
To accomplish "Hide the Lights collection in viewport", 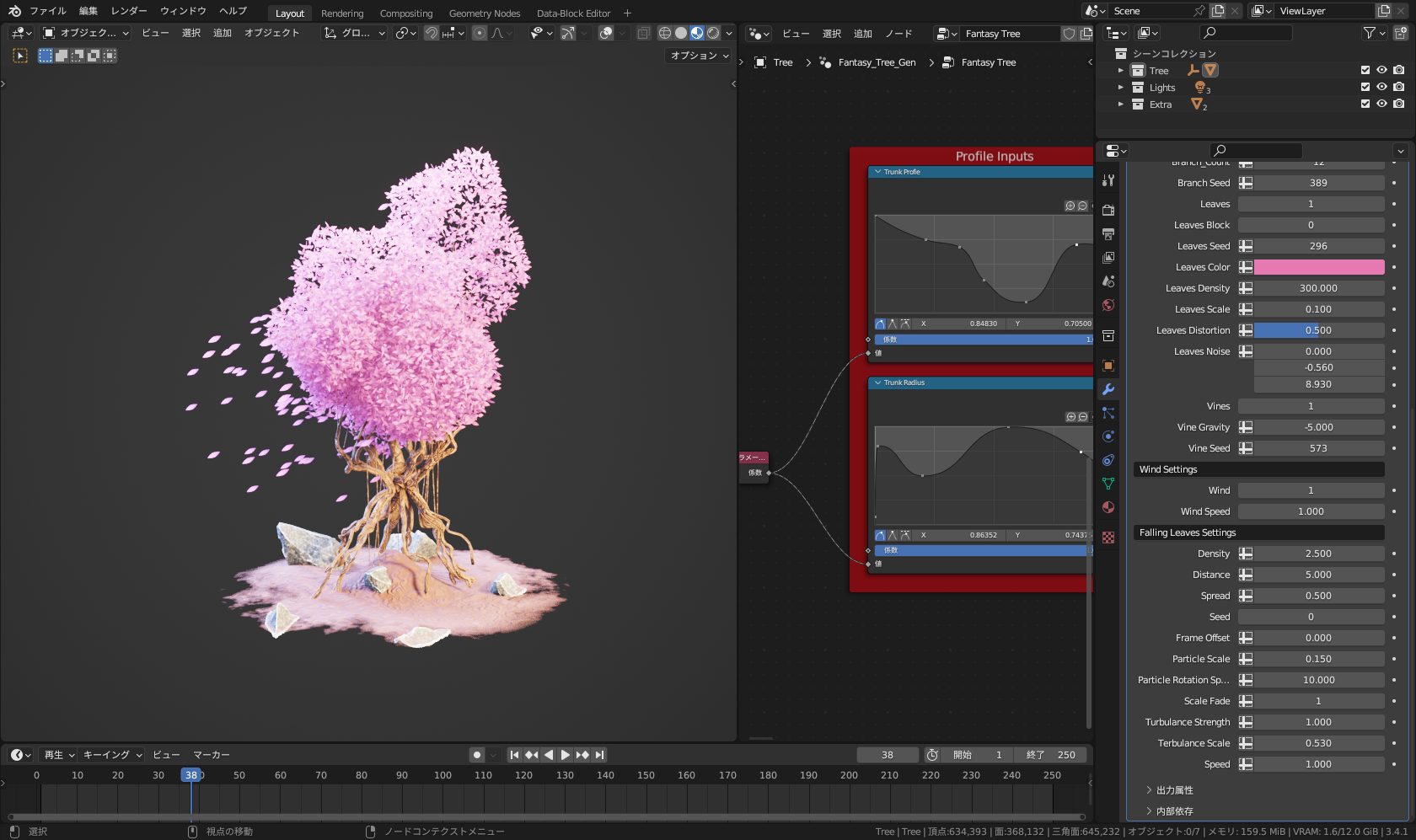I will [x=1381, y=87].
